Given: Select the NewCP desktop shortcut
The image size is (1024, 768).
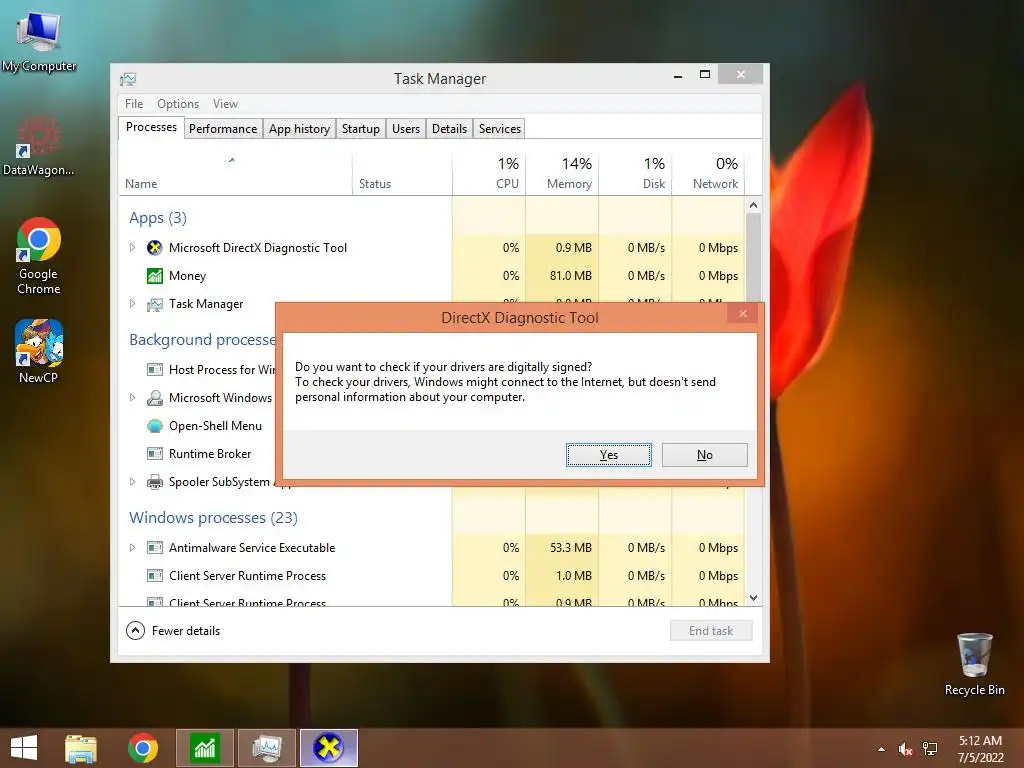Looking at the screenshot, I should 39,351.
